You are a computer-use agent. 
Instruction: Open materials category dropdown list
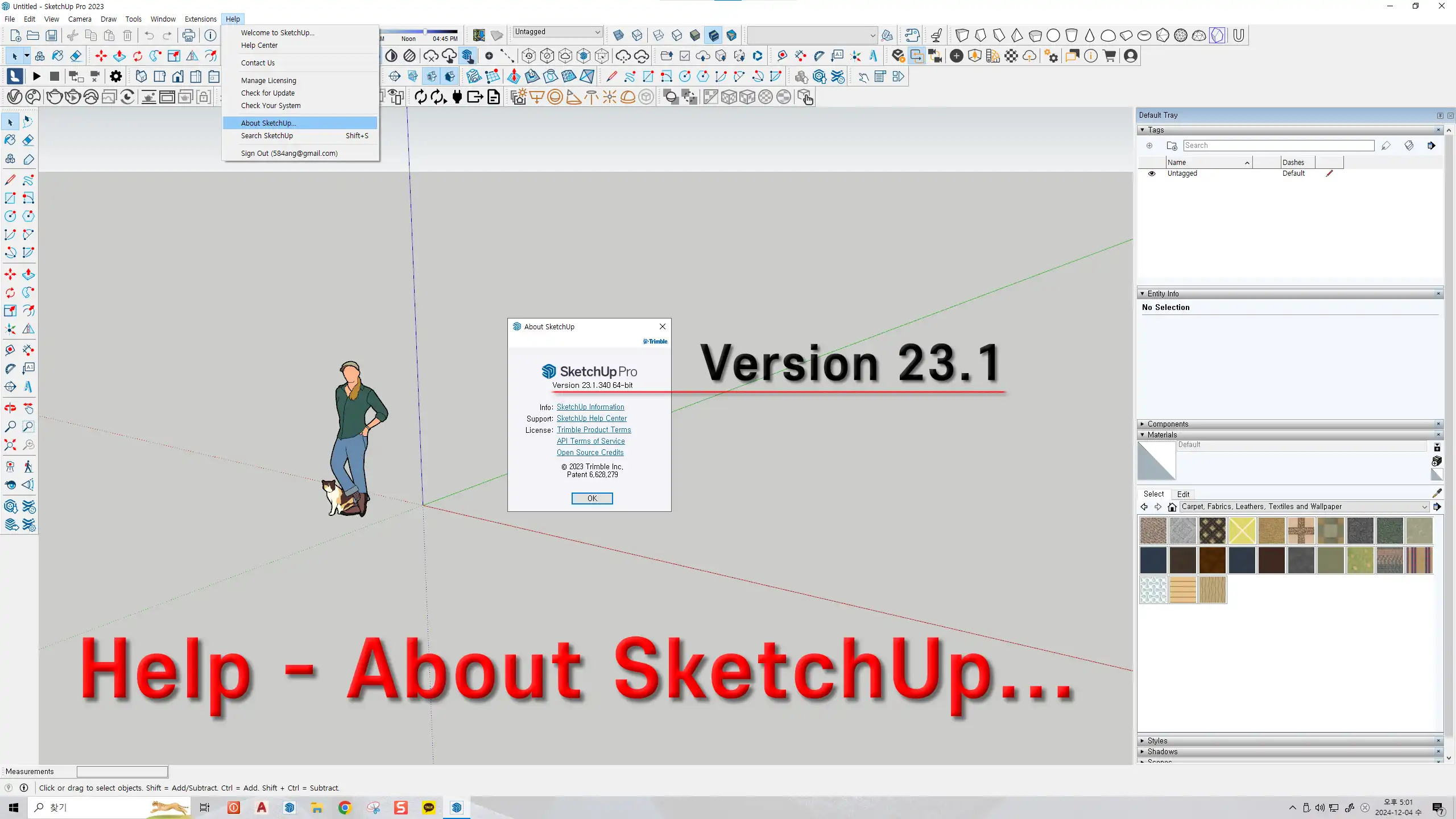(1424, 507)
